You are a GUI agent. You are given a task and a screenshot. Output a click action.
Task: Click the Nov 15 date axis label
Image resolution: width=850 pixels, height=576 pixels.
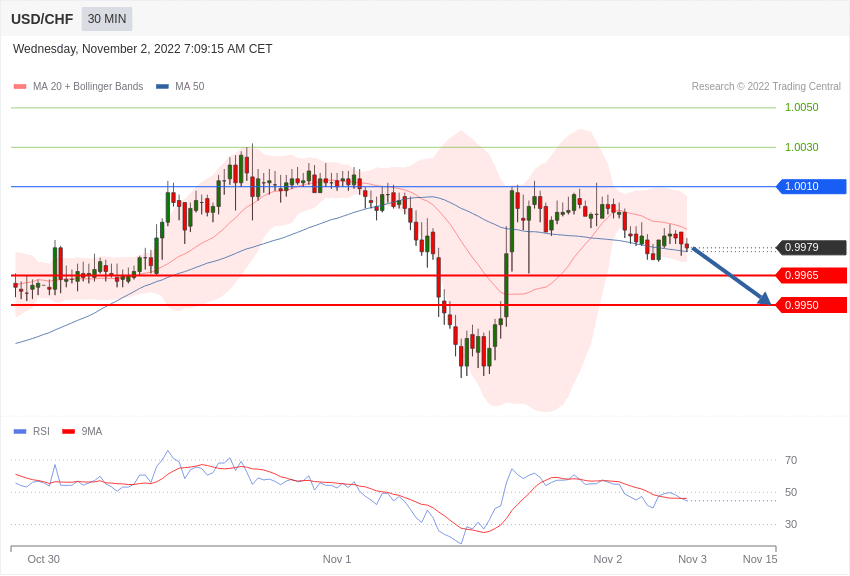760,559
